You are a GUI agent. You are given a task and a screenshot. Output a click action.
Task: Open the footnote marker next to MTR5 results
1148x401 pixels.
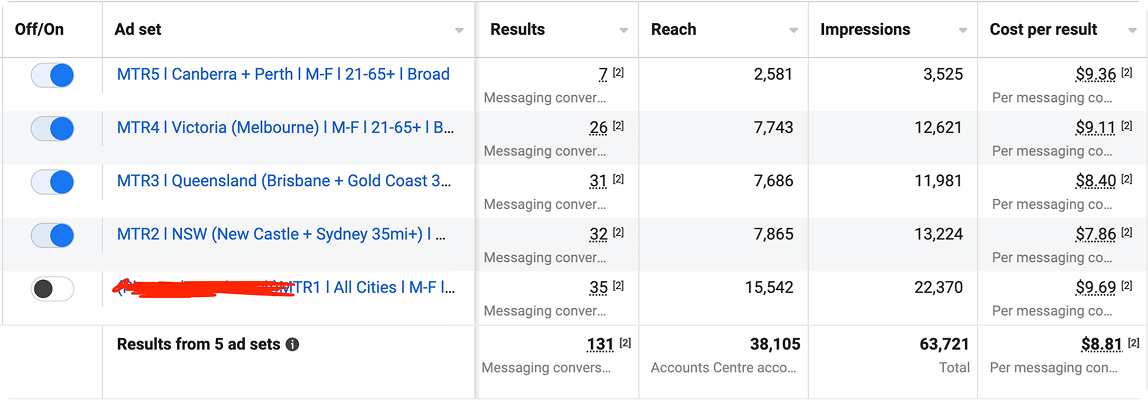tap(618, 72)
